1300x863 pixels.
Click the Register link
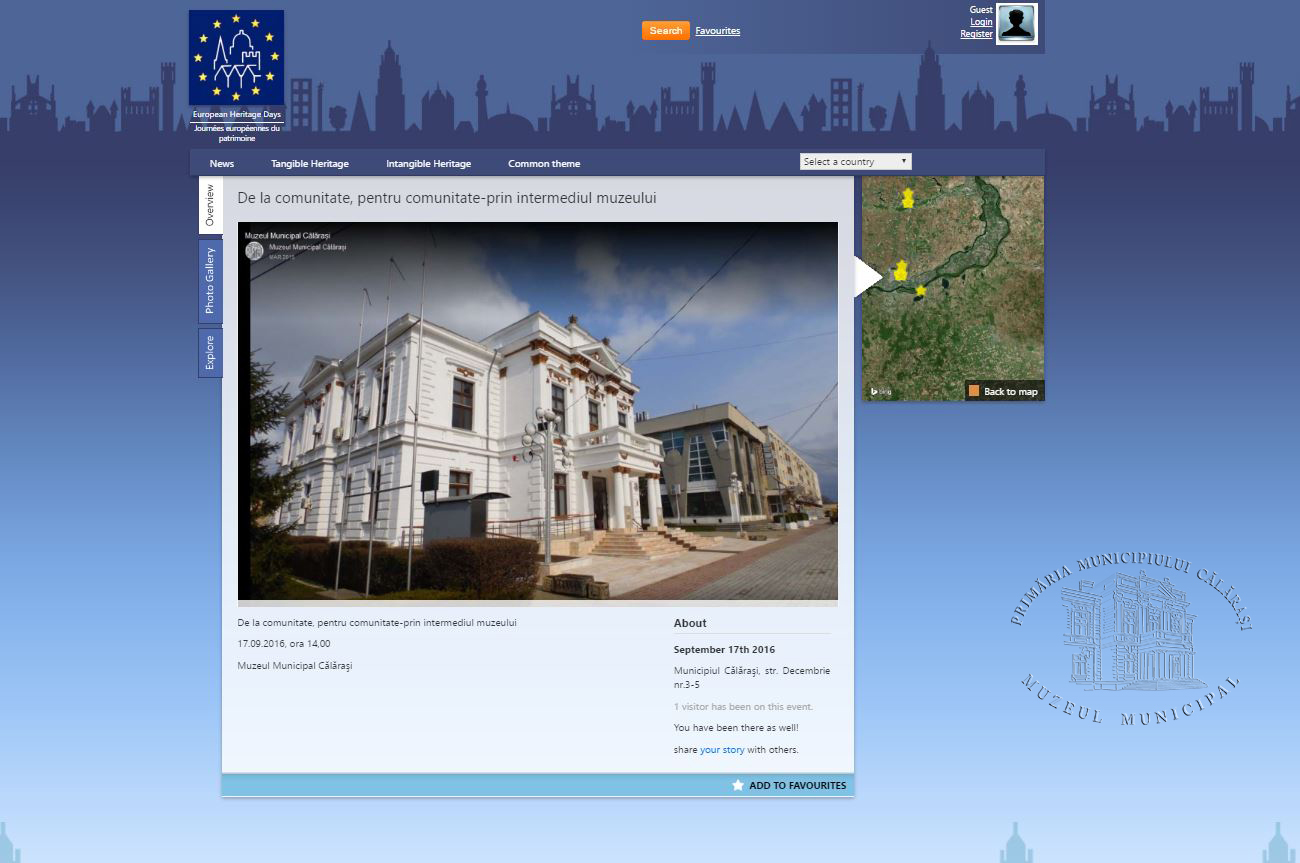point(976,34)
